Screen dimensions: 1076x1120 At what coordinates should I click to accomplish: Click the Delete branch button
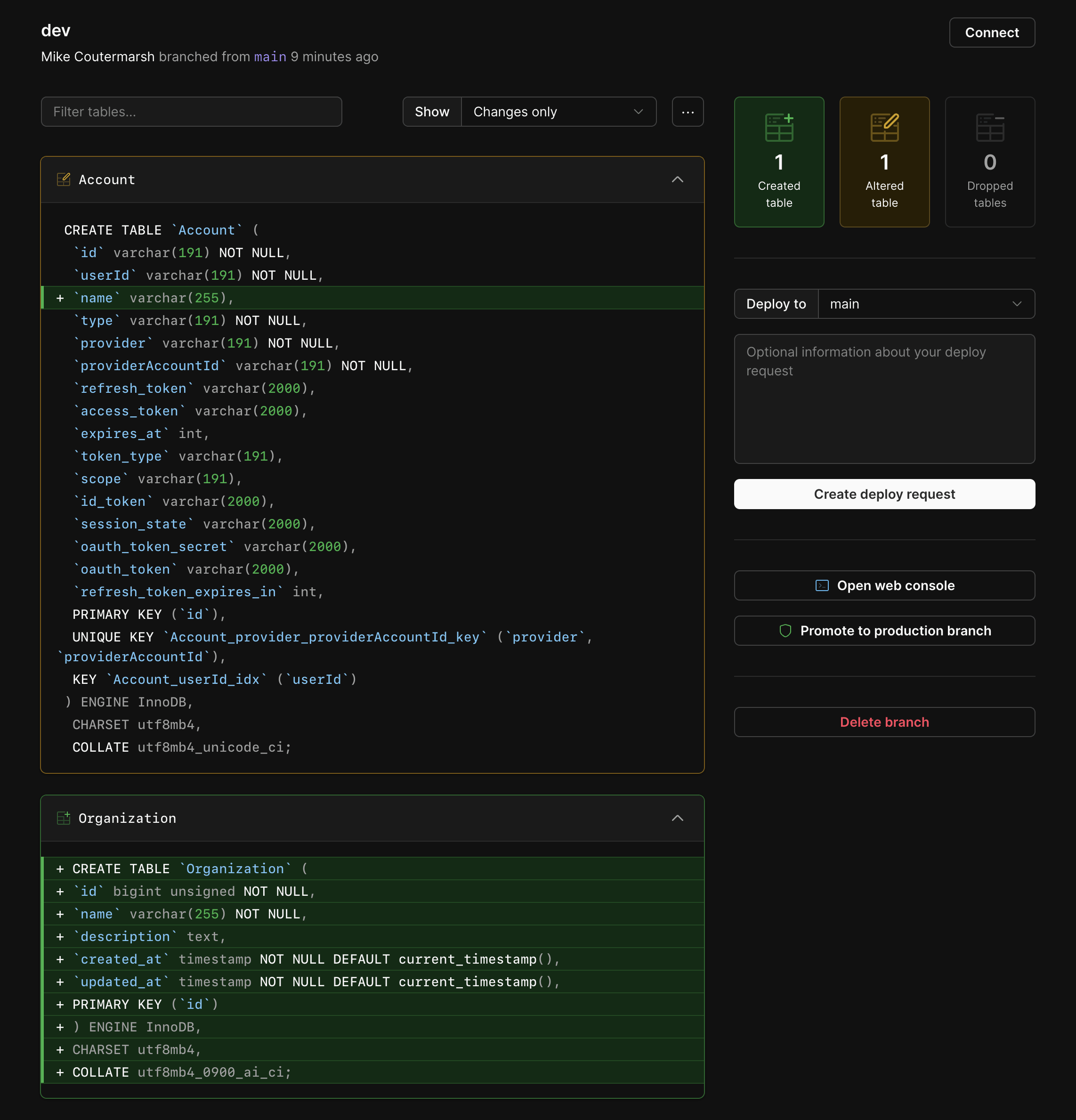click(885, 721)
